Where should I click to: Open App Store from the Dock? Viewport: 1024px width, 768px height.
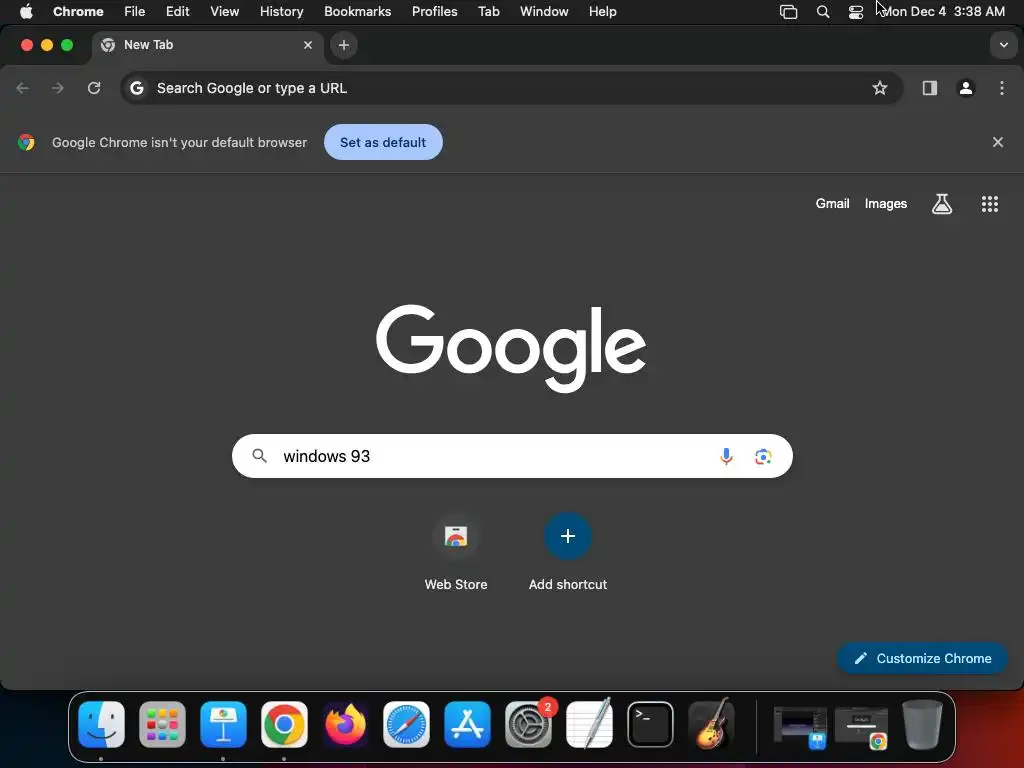(x=468, y=725)
